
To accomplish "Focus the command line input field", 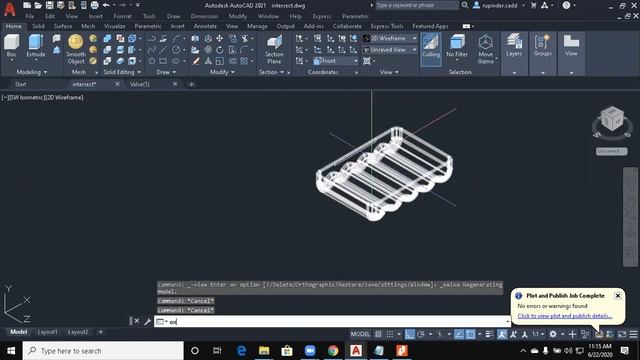I will (x=331, y=322).
